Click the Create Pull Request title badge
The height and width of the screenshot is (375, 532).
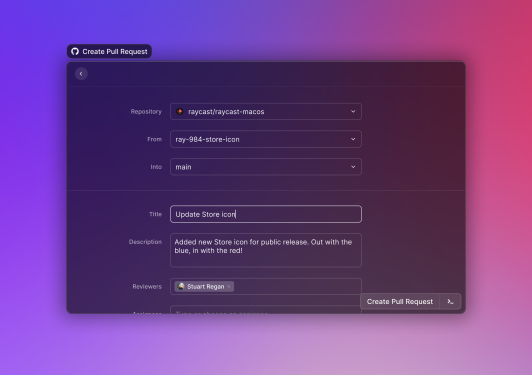point(109,52)
